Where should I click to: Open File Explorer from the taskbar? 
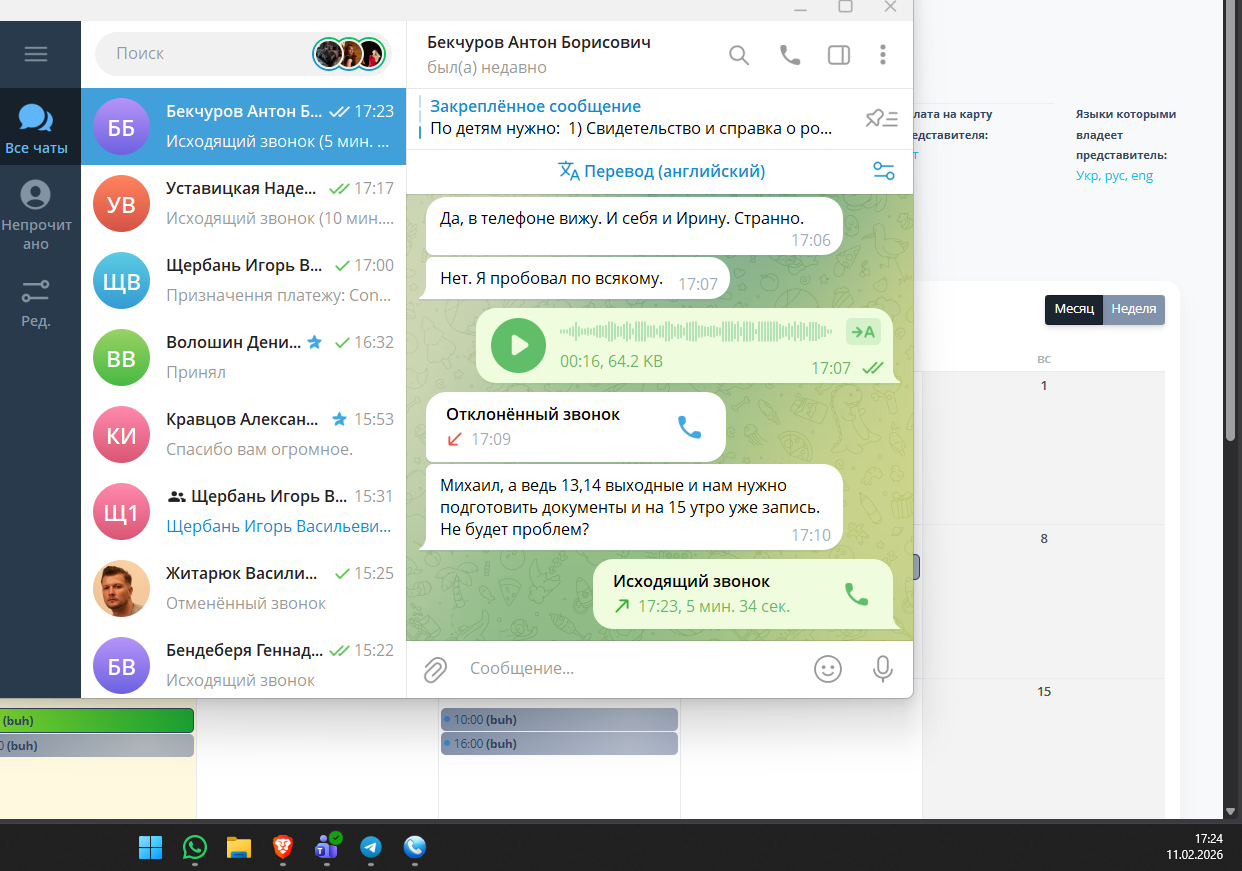click(238, 847)
